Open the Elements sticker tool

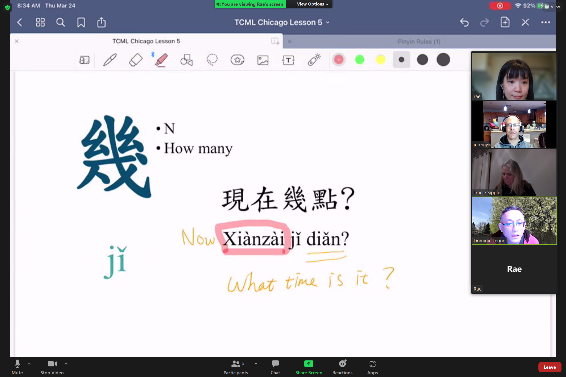click(x=237, y=60)
